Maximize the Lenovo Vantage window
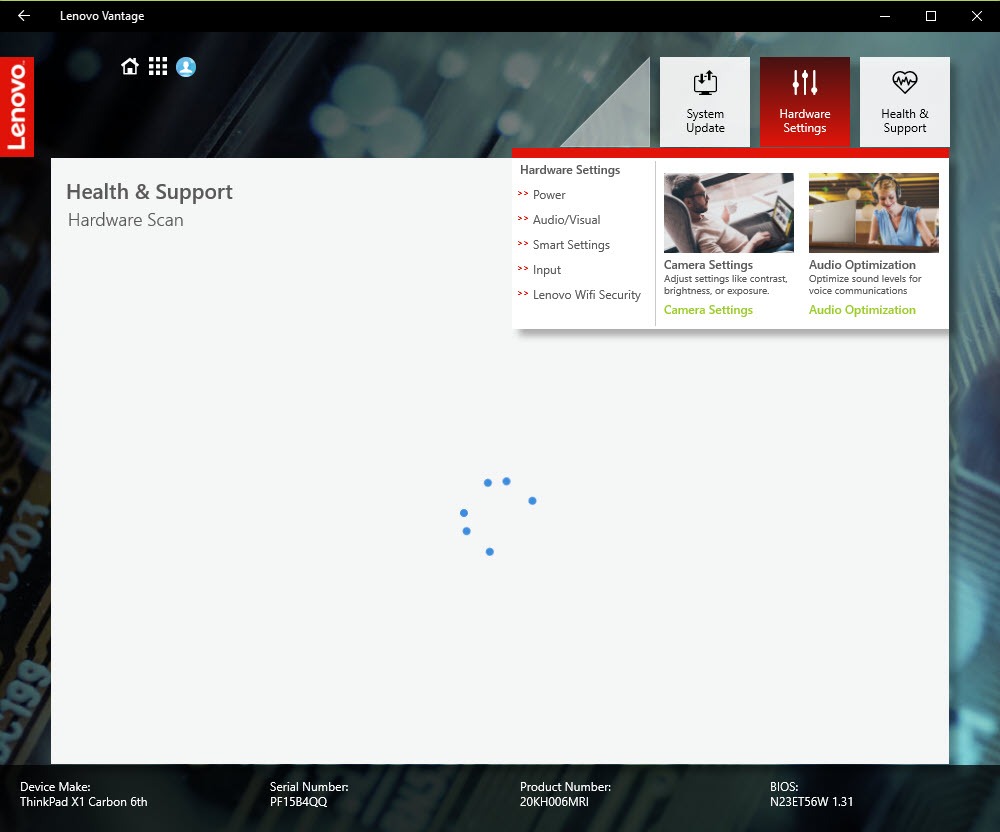The image size is (1000, 832). [931, 16]
